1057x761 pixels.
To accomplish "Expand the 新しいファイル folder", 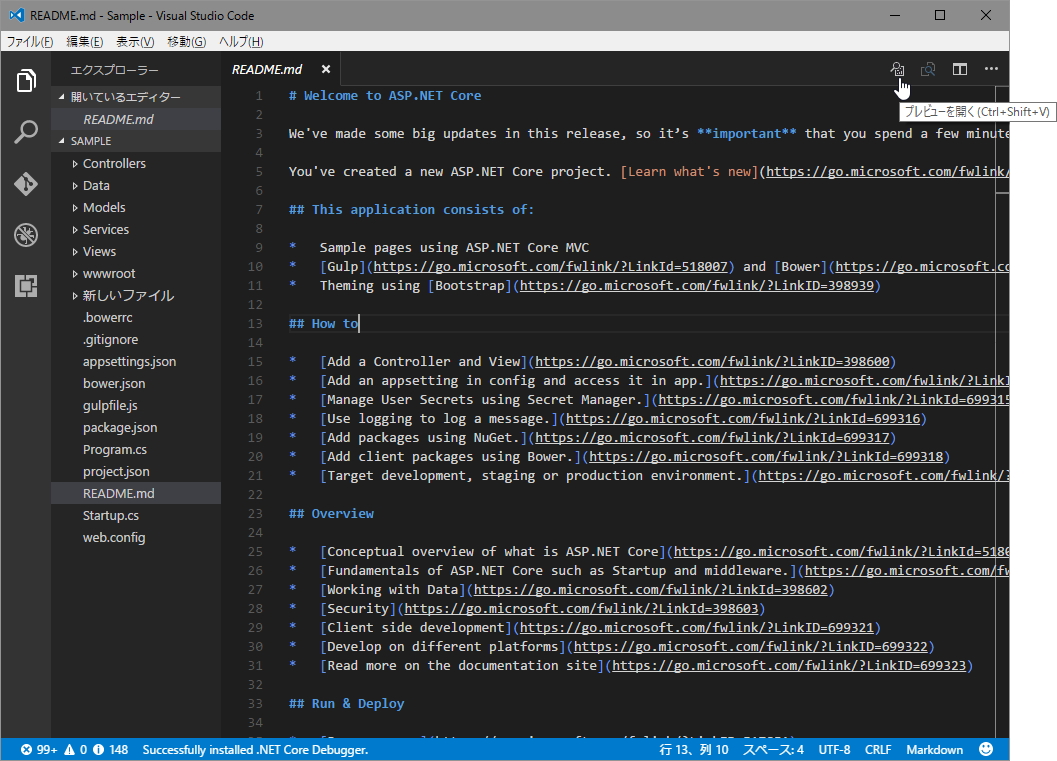I will (x=75, y=296).
